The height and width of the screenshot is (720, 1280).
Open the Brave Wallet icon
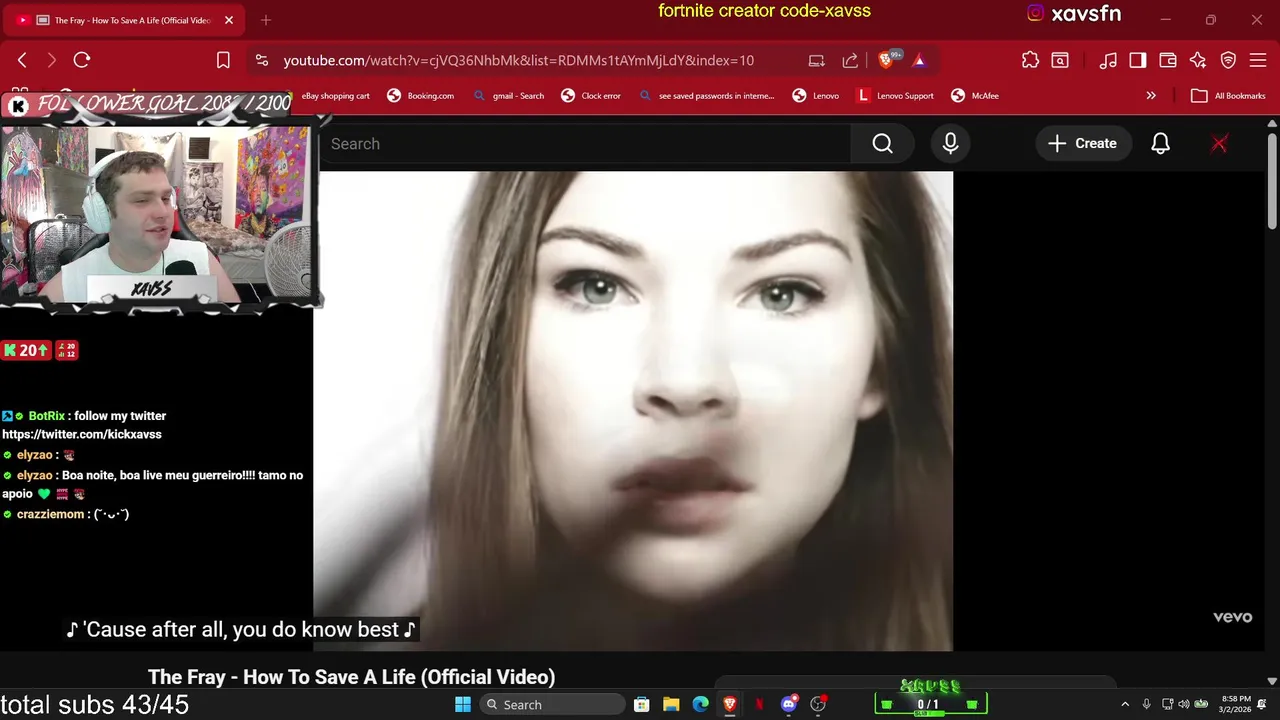(x=1167, y=60)
